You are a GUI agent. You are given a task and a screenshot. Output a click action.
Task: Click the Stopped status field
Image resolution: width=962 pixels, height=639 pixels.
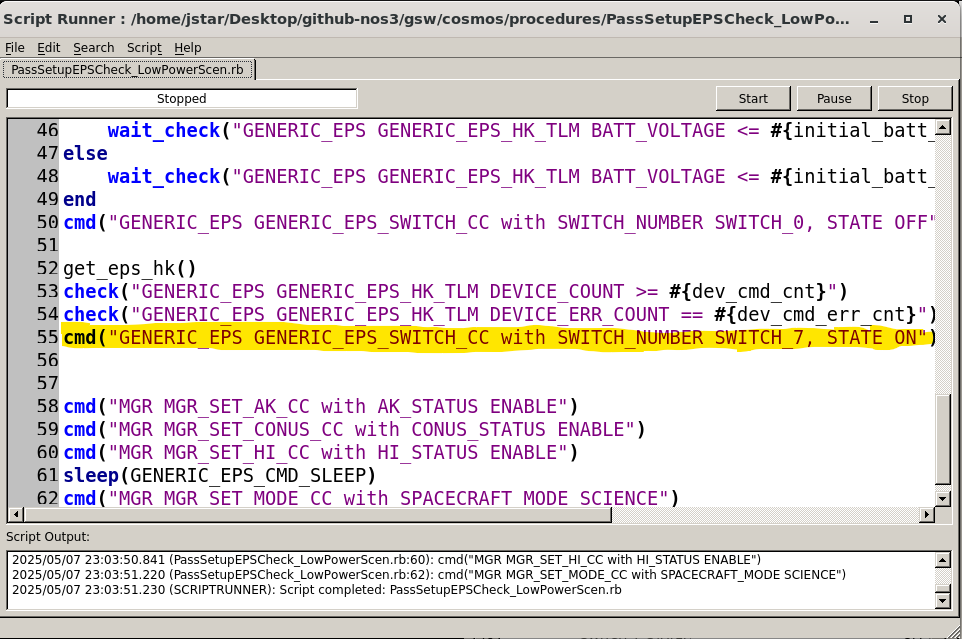tap(182, 98)
